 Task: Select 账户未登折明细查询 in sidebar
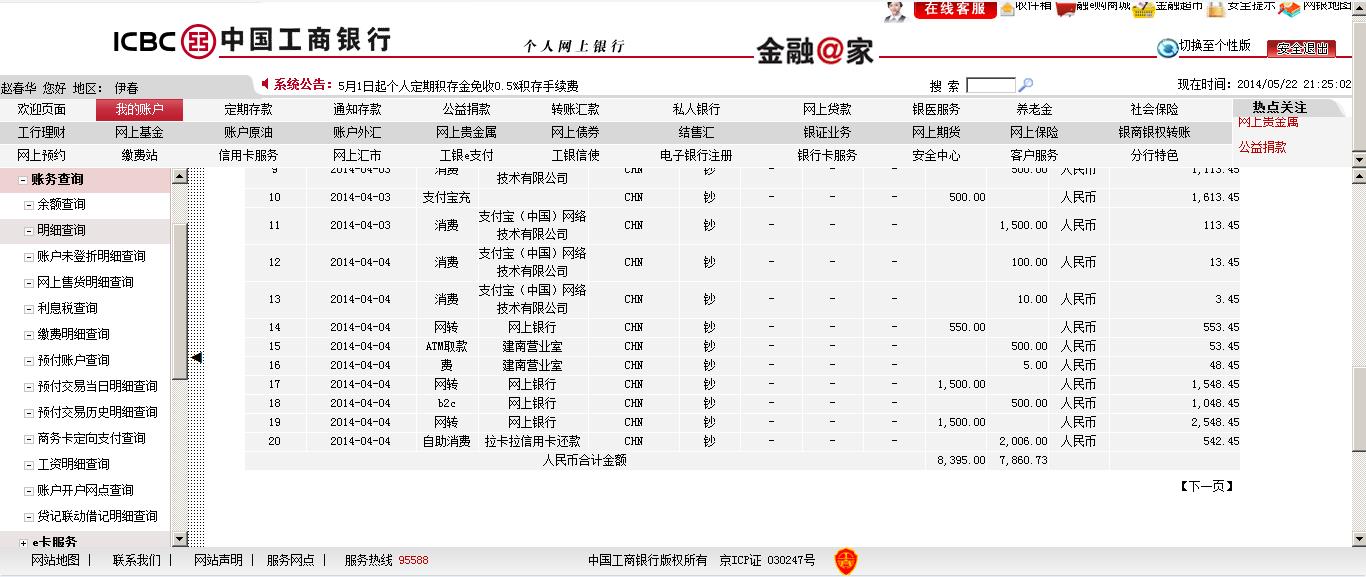click(91, 256)
